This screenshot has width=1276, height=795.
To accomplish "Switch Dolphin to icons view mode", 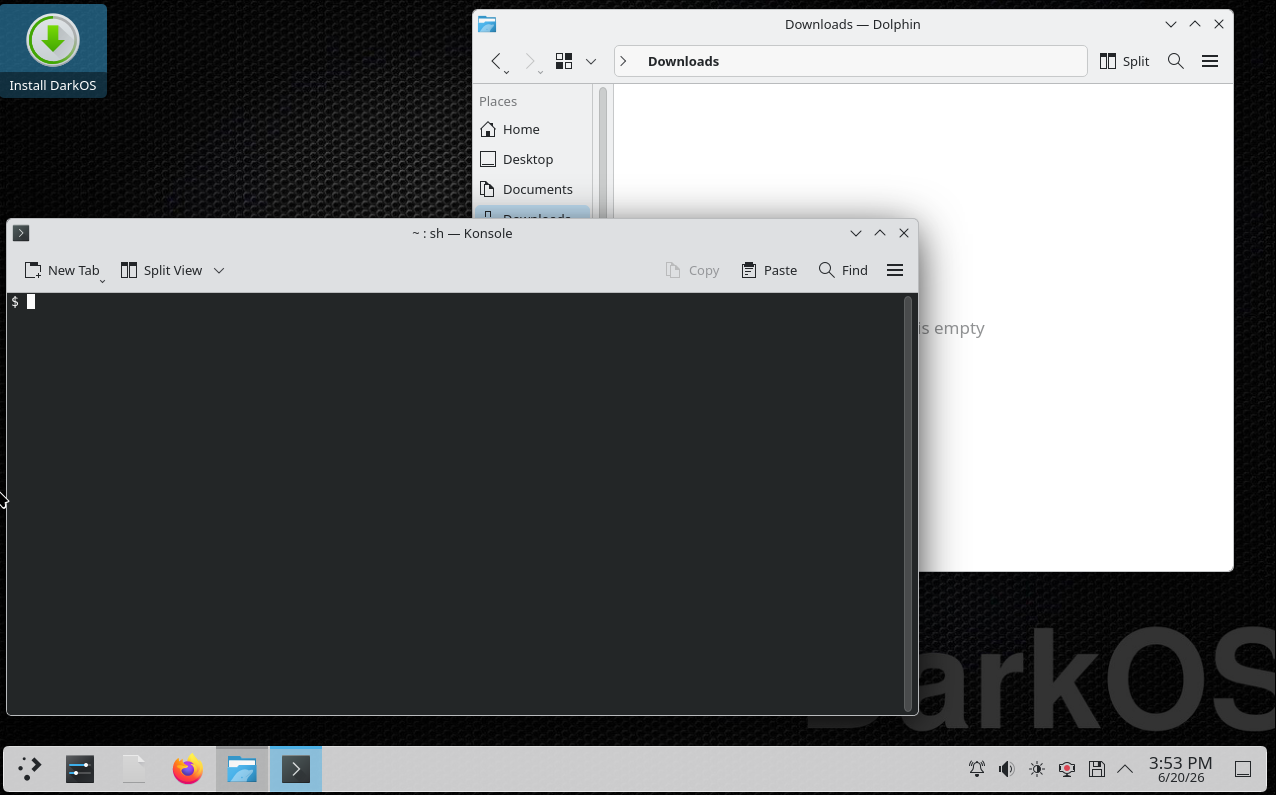I will click(564, 61).
